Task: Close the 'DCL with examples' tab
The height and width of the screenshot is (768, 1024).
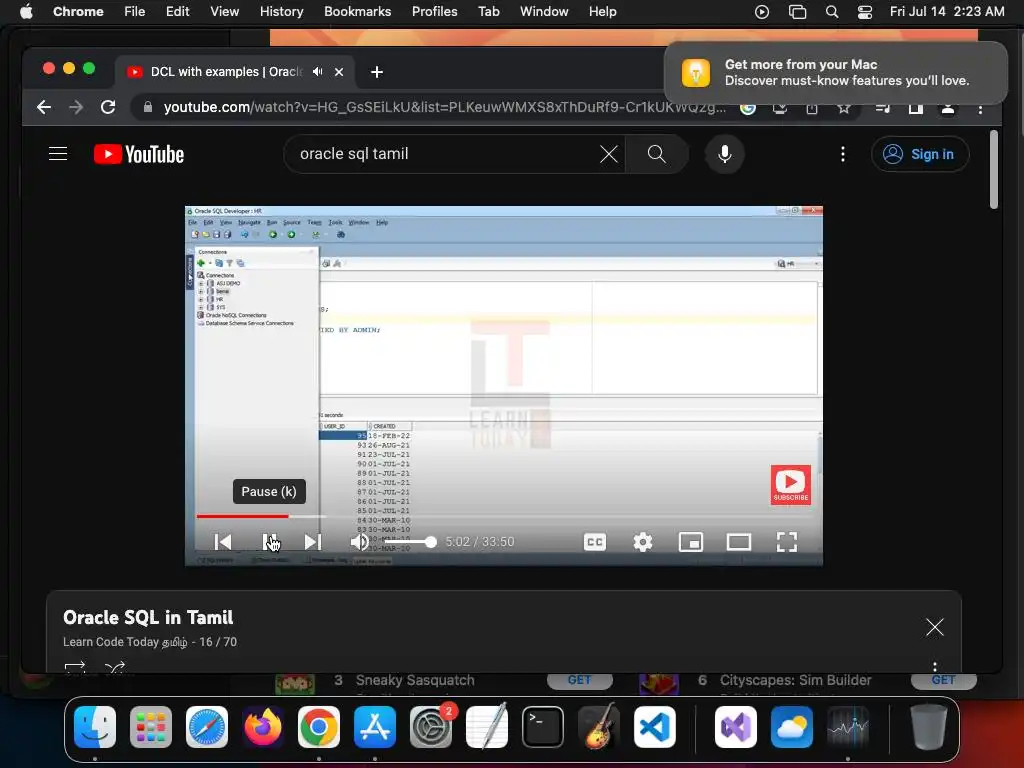Action: click(x=339, y=72)
